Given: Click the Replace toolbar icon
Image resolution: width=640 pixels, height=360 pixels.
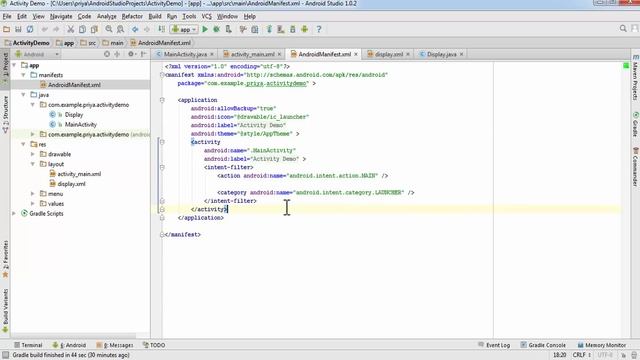Looking at the screenshot, I should [120, 29].
